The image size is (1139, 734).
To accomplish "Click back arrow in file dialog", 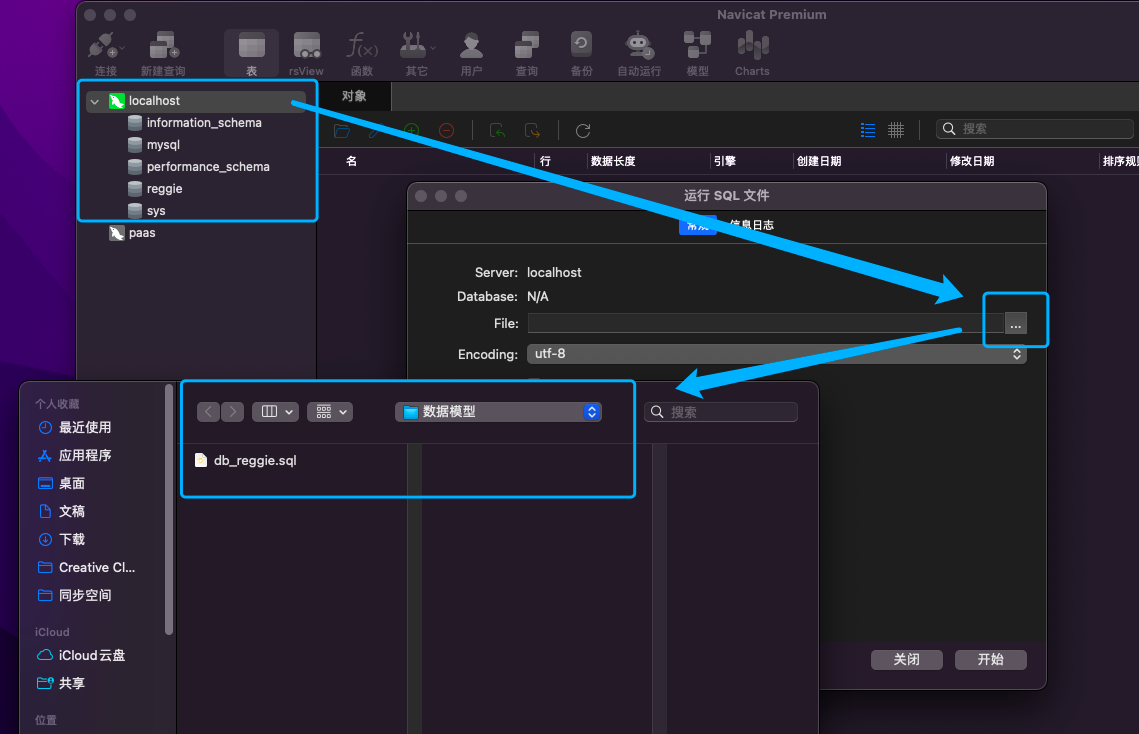I will pos(208,412).
